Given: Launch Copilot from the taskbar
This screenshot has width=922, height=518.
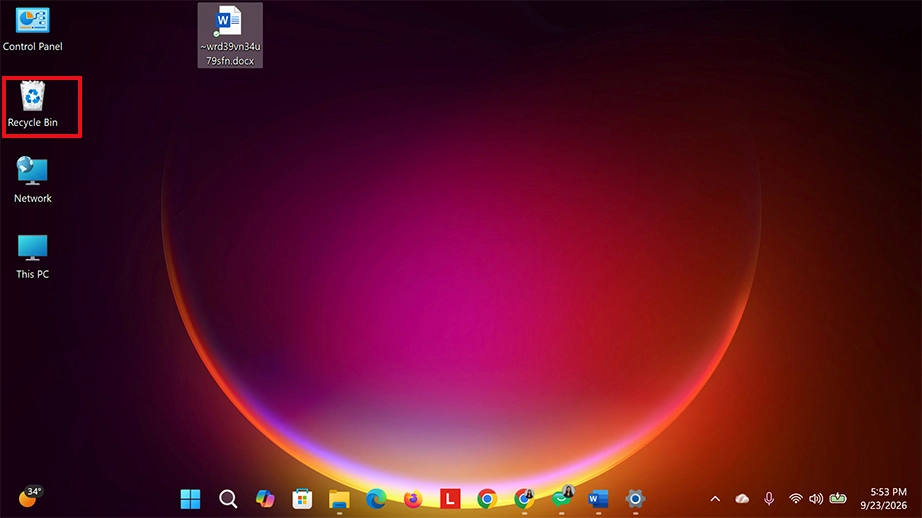Looking at the screenshot, I should coord(265,499).
